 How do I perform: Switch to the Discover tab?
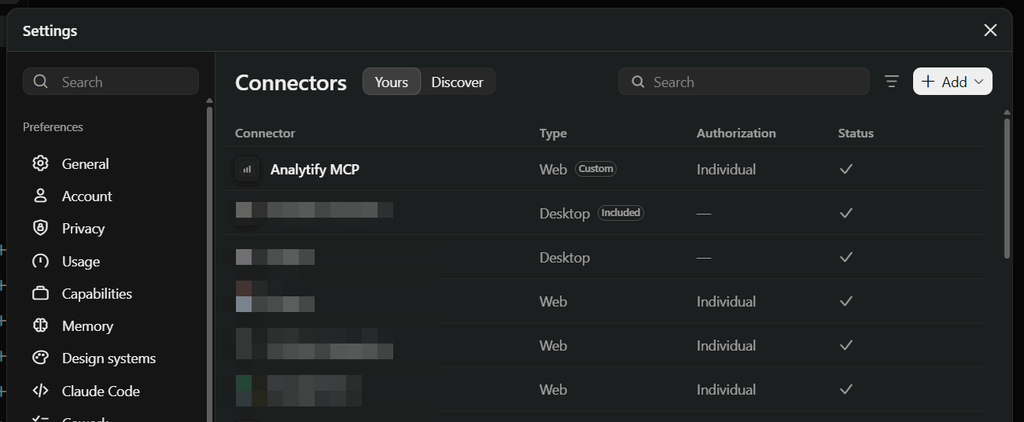(x=457, y=82)
